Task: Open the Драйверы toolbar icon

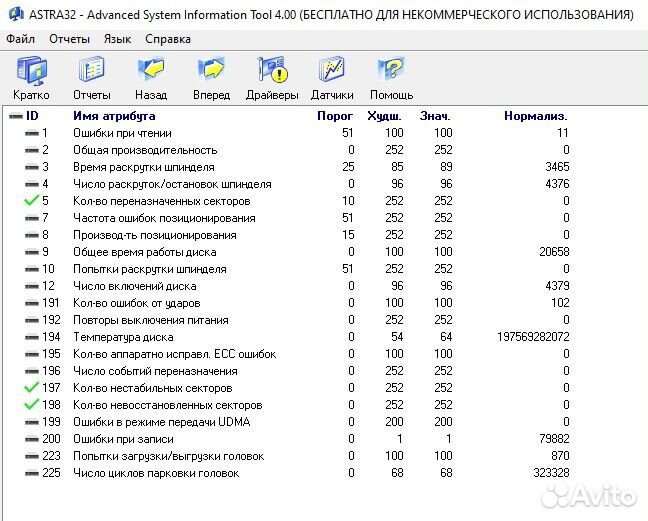Action: click(272, 72)
